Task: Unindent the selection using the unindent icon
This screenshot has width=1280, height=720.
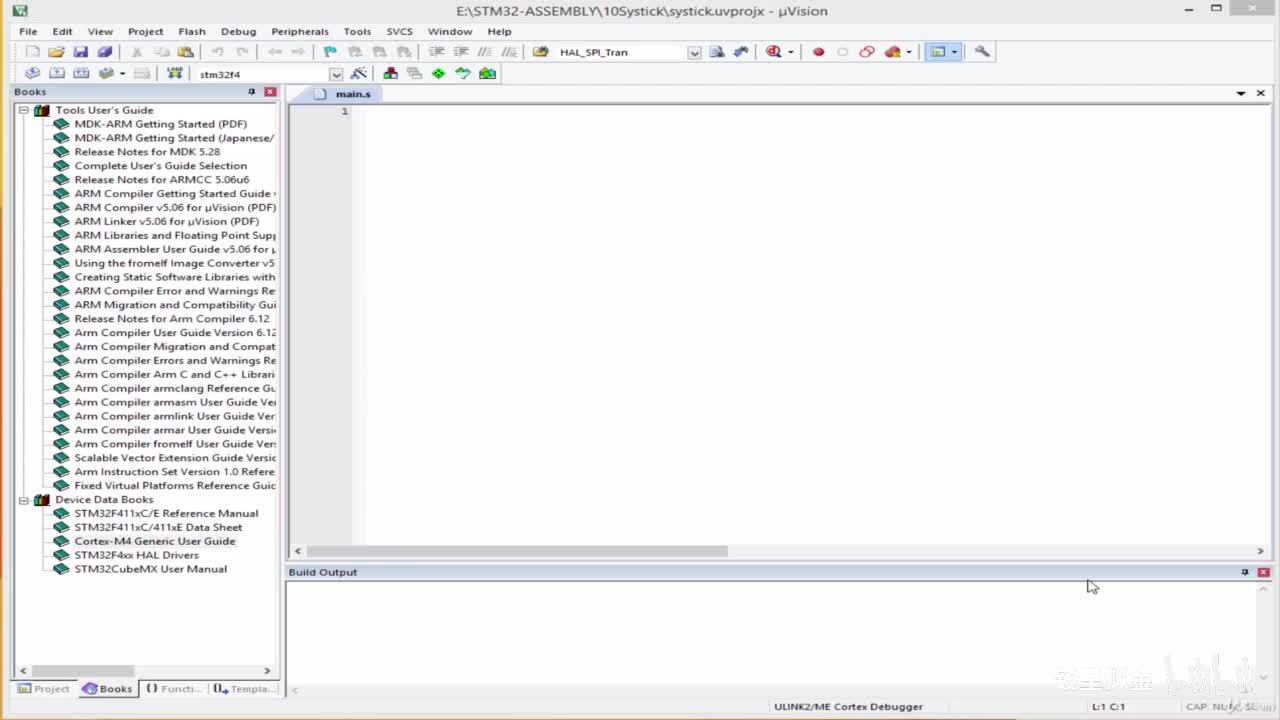Action: 461,52
